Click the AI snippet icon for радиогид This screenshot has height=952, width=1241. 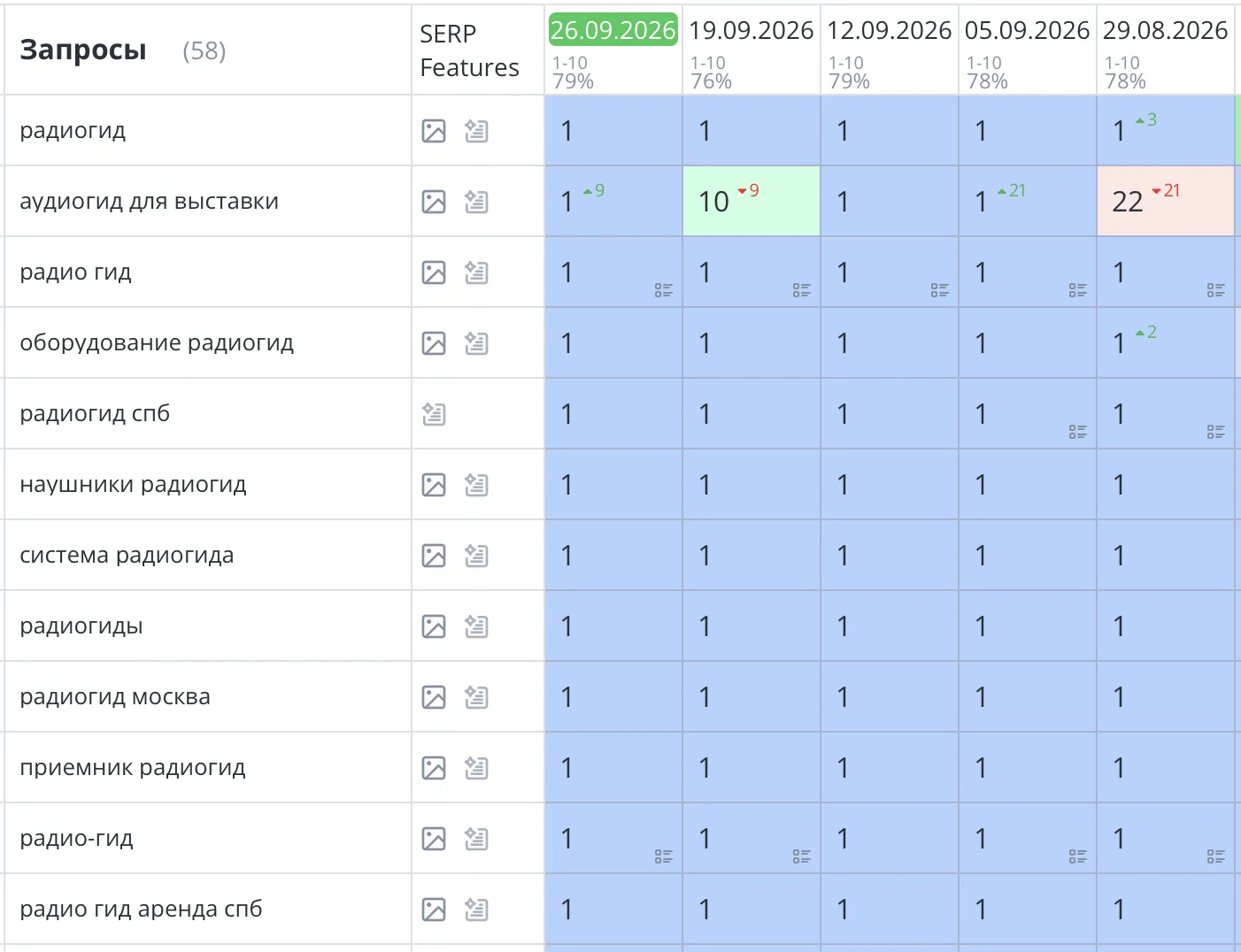tap(476, 131)
